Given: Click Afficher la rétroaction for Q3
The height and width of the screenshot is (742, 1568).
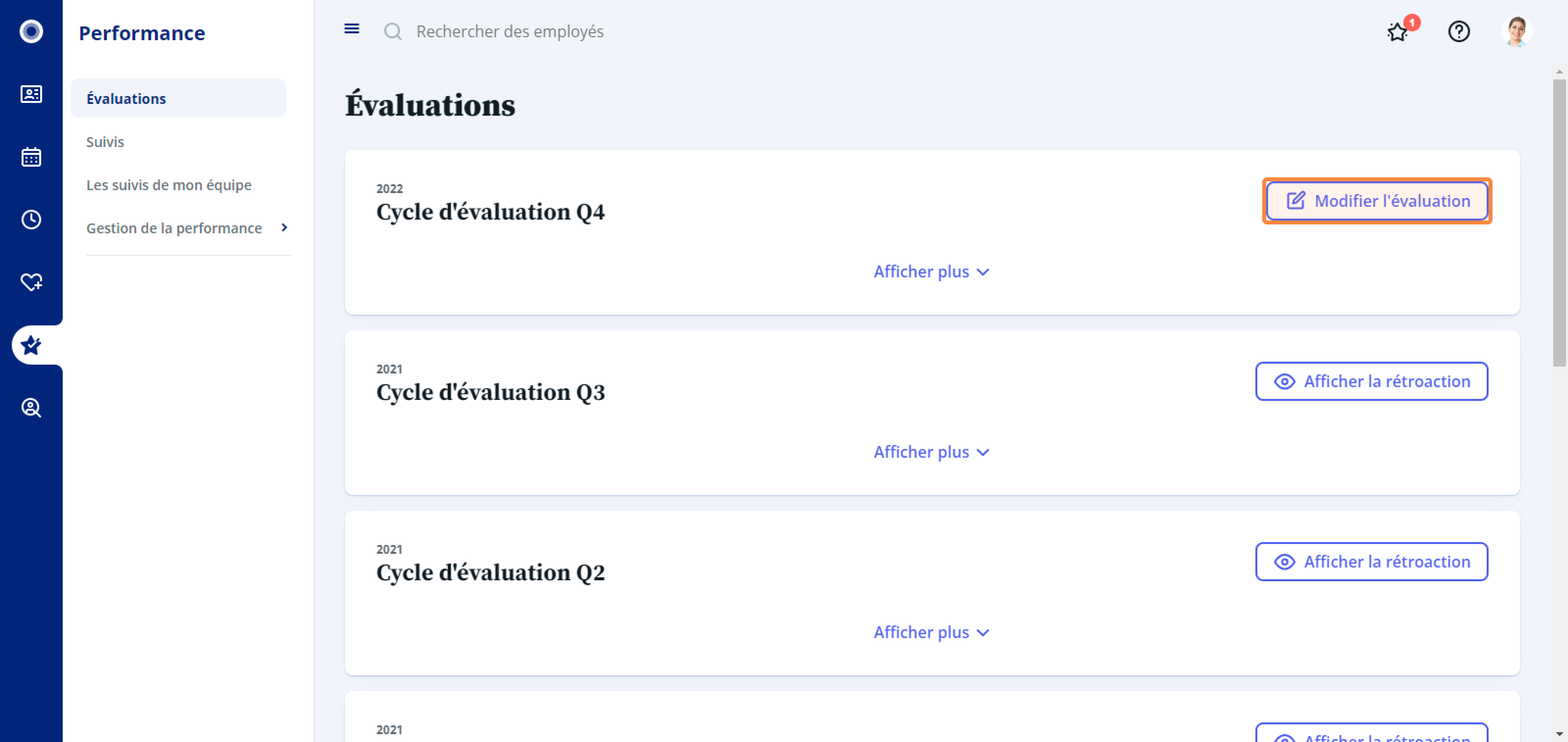Looking at the screenshot, I should 1372,381.
